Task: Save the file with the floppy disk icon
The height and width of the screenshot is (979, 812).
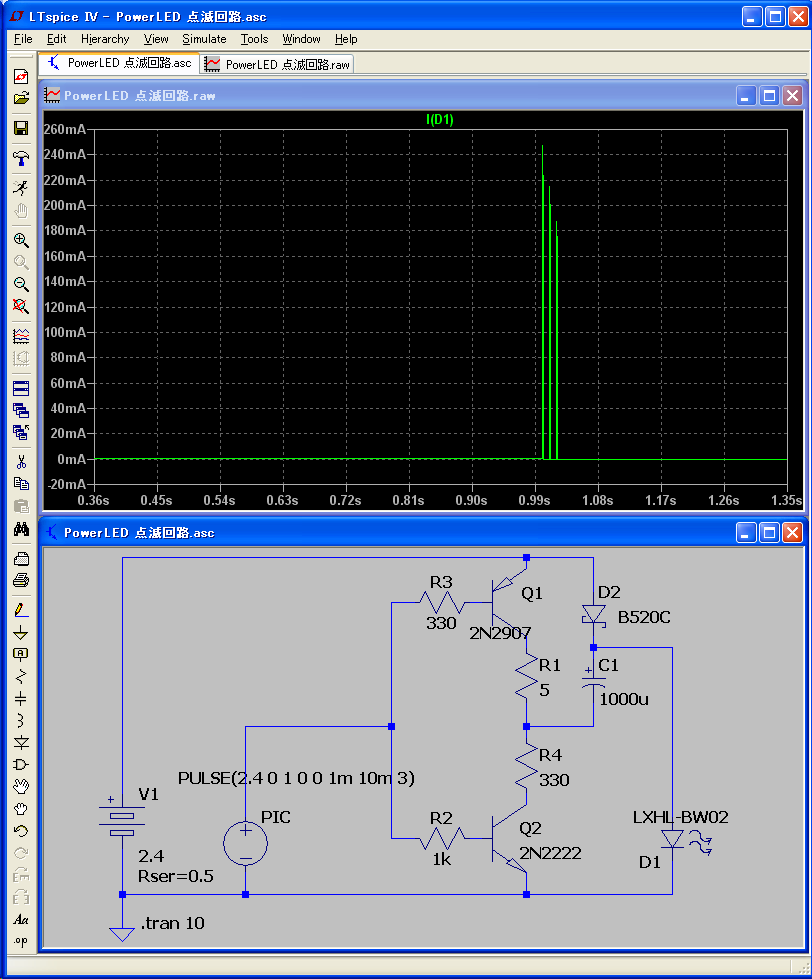Action: (x=21, y=128)
